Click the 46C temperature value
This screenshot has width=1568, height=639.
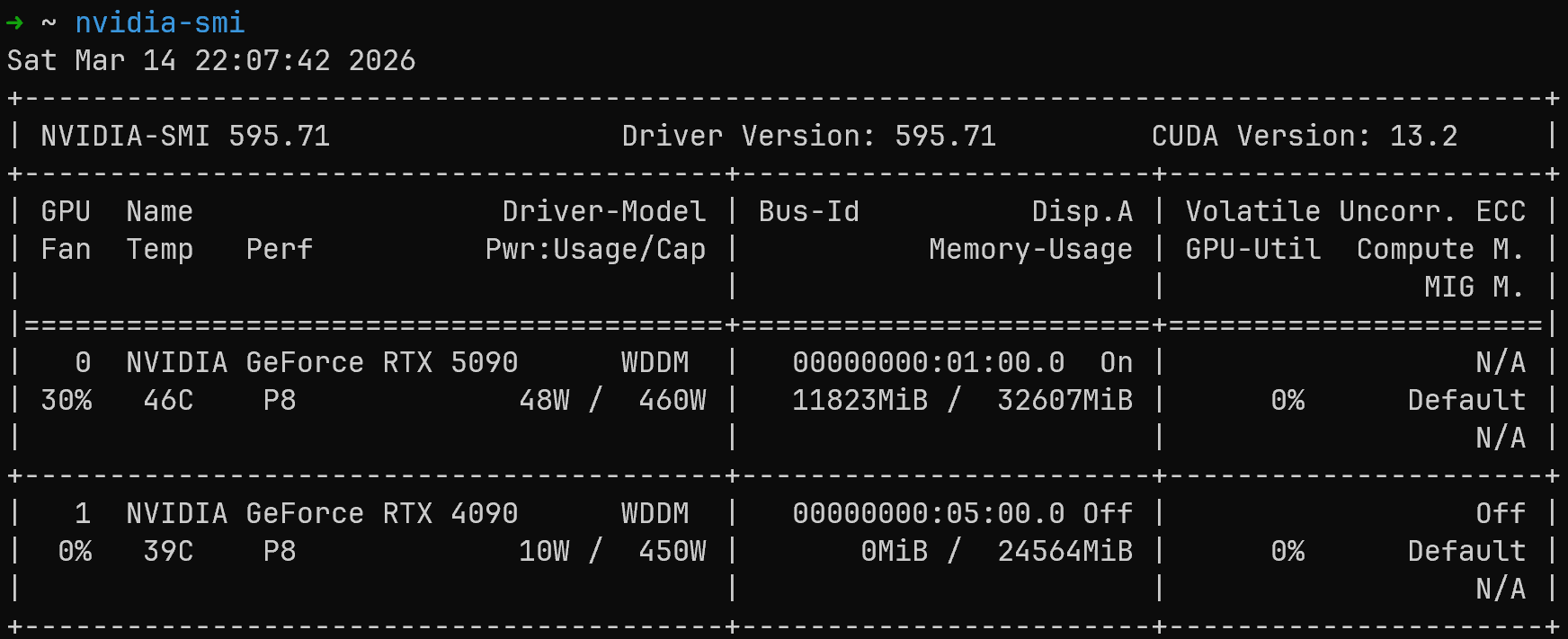[169, 400]
